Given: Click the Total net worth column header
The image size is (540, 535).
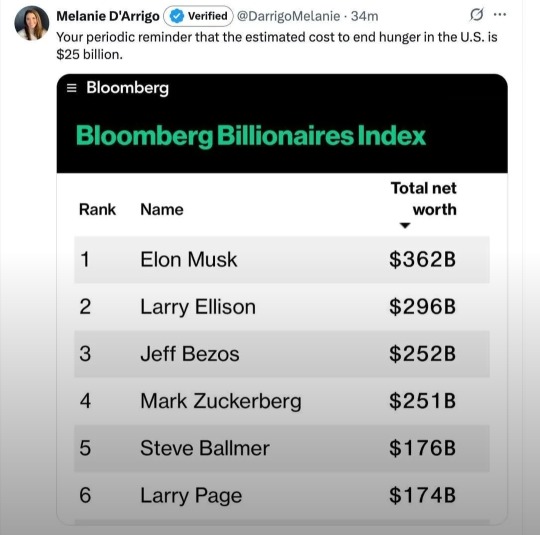Looking at the screenshot, I should 423,199.
